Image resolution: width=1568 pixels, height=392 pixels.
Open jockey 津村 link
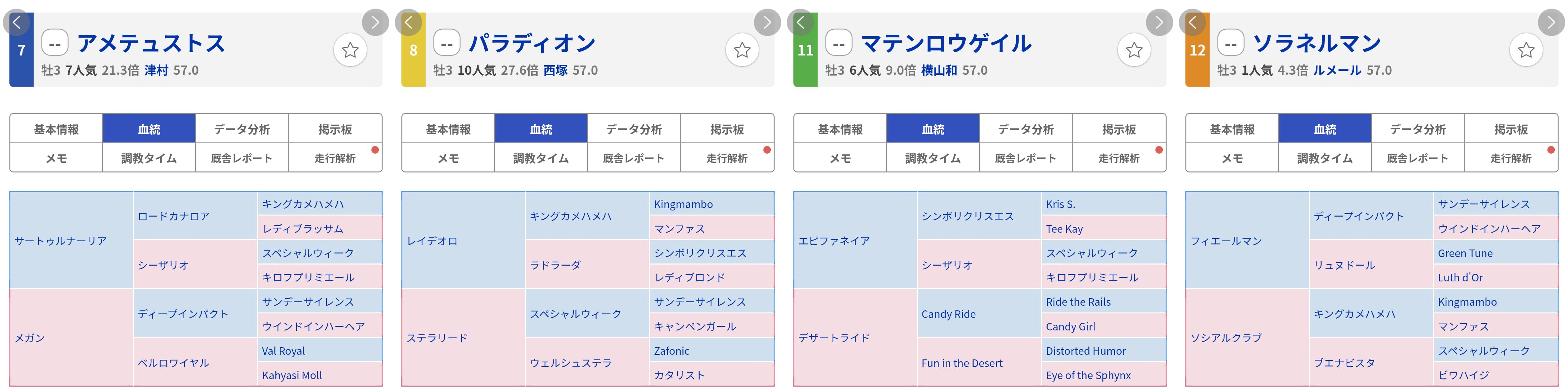pos(156,71)
